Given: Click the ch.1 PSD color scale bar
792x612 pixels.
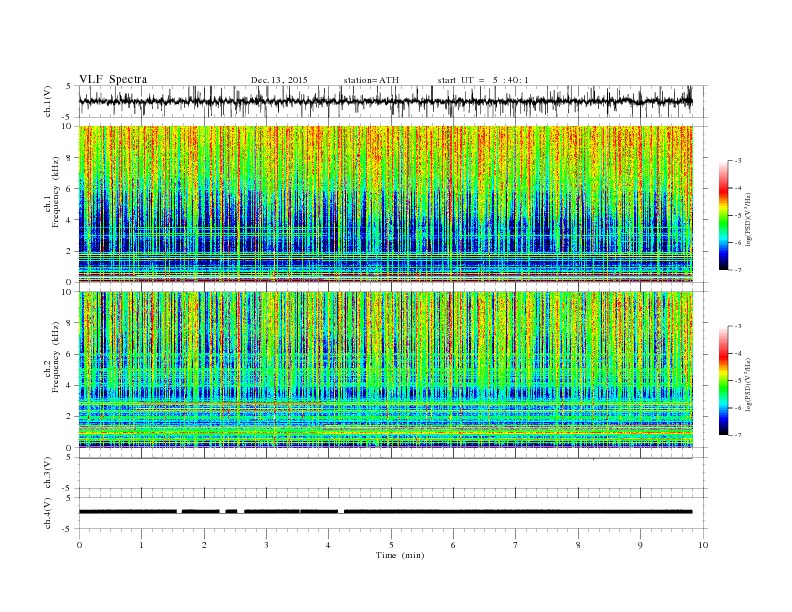Looking at the screenshot, I should click(724, 215).
